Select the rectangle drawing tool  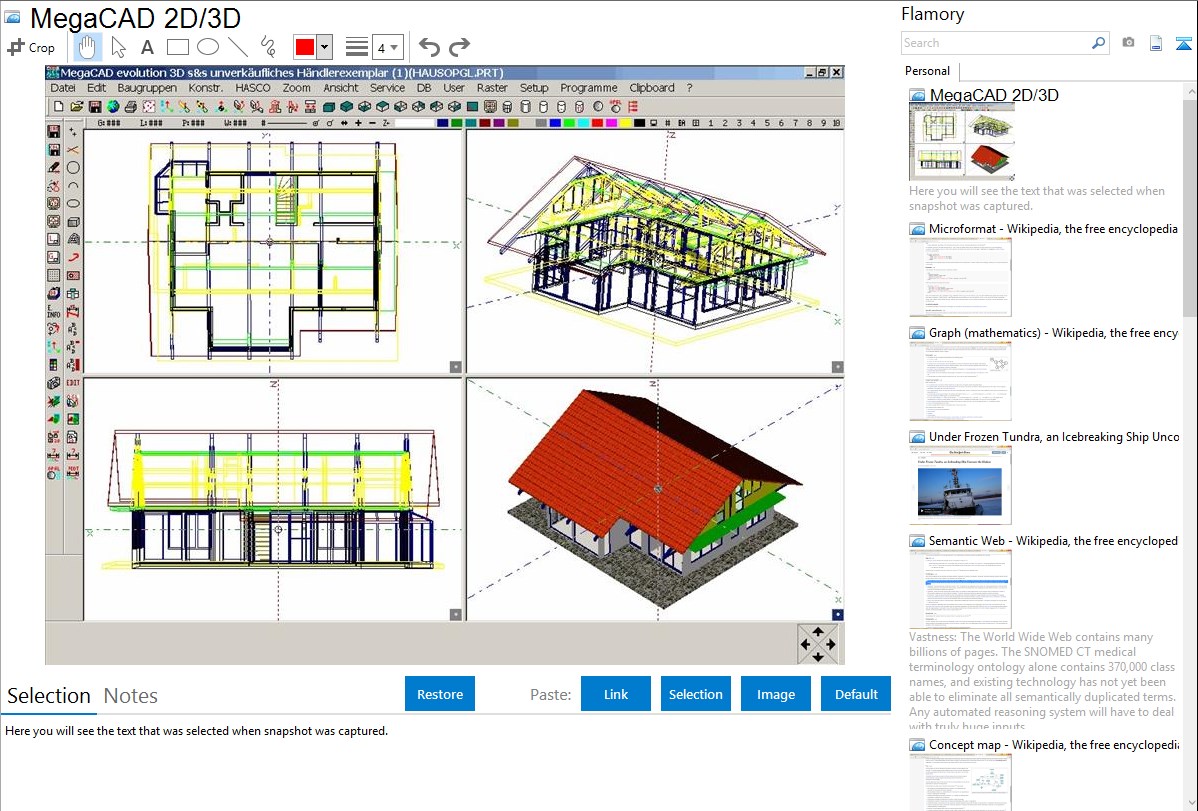178,47
